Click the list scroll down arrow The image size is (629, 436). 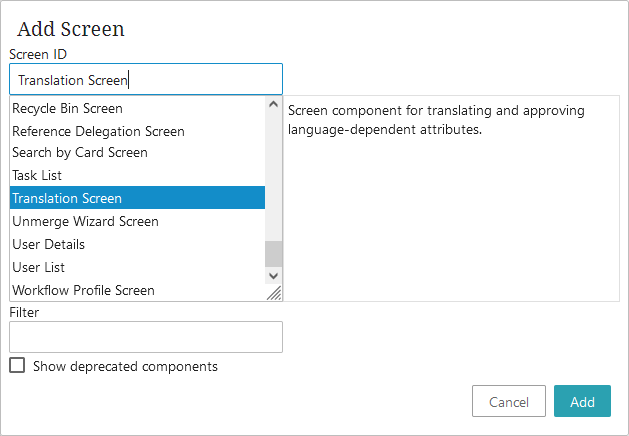pos(274,276)
